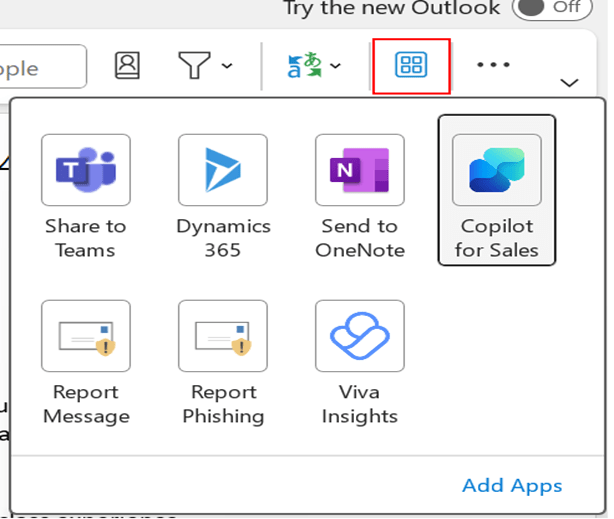614x519 pixels.
Task: Click the Report Message add-in
Action: 86,335
